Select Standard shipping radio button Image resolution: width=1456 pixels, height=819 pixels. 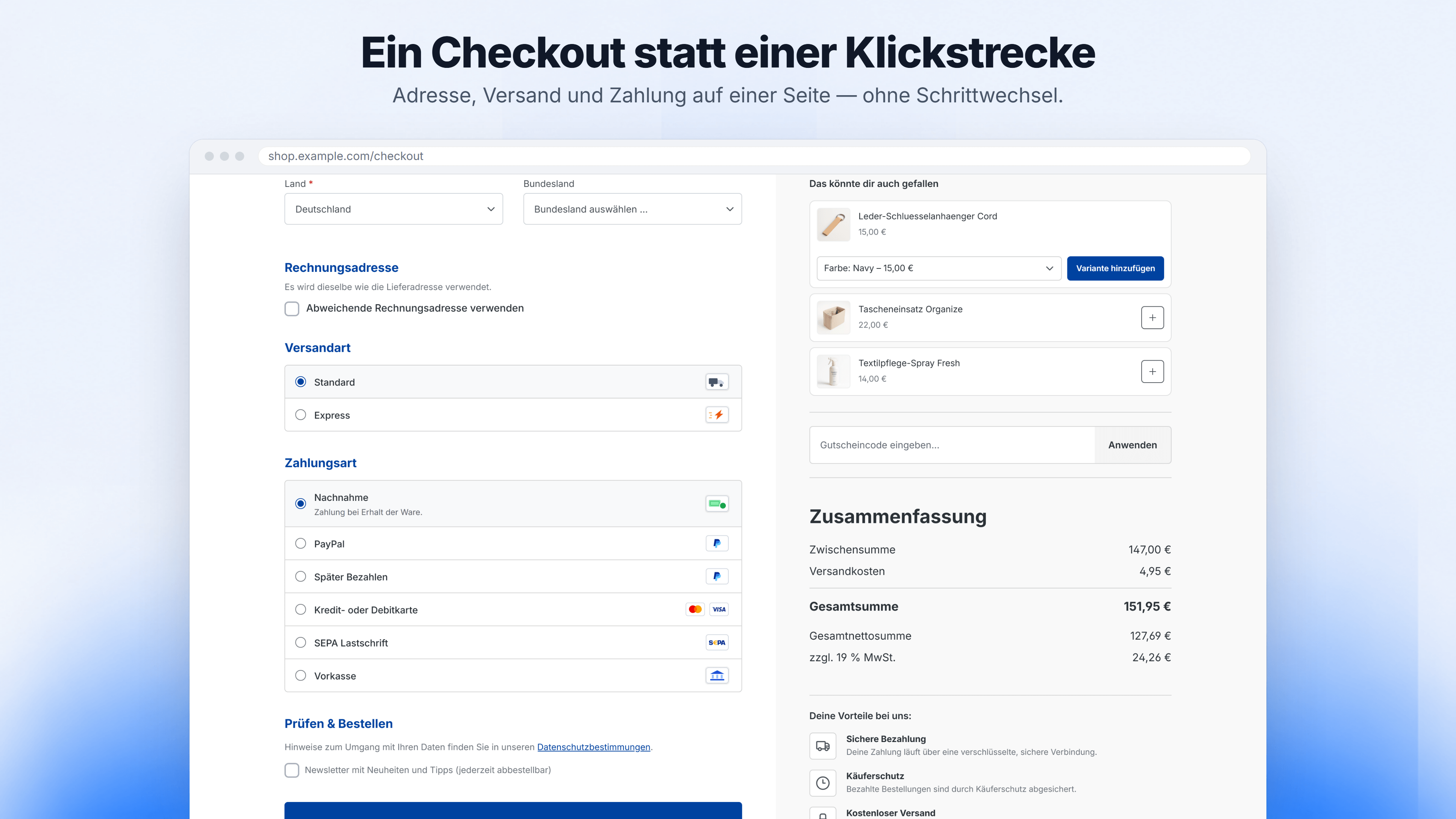(301, 382)
